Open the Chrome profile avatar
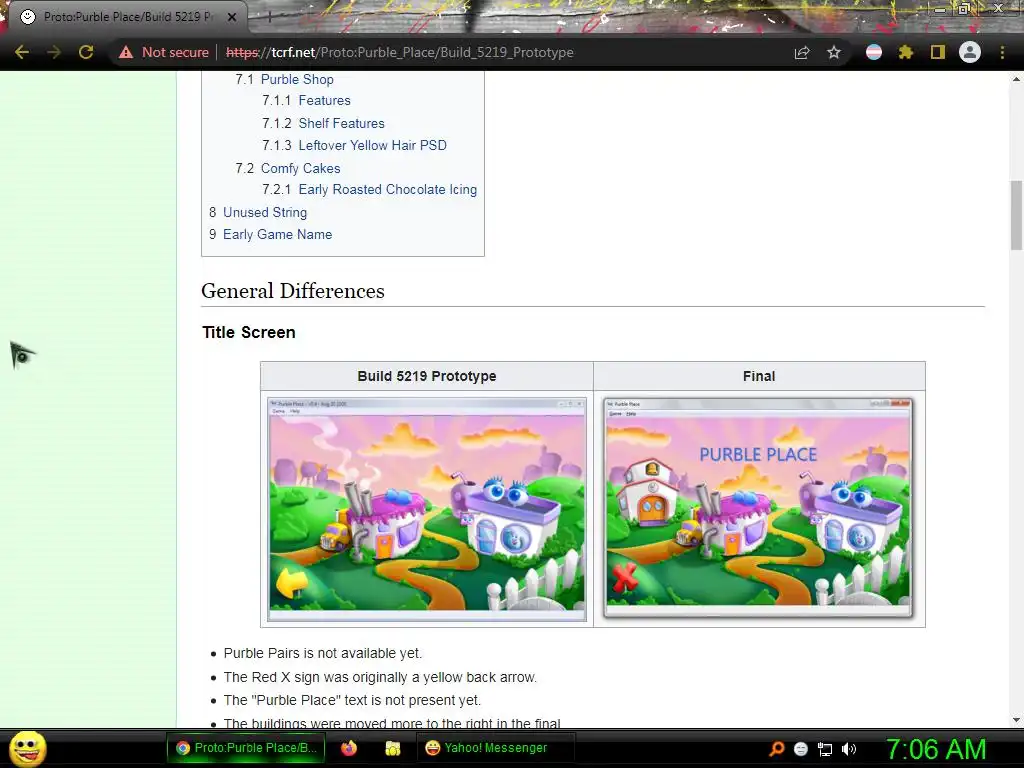This screenshot has height=768, width=1024. pos(970,52)
